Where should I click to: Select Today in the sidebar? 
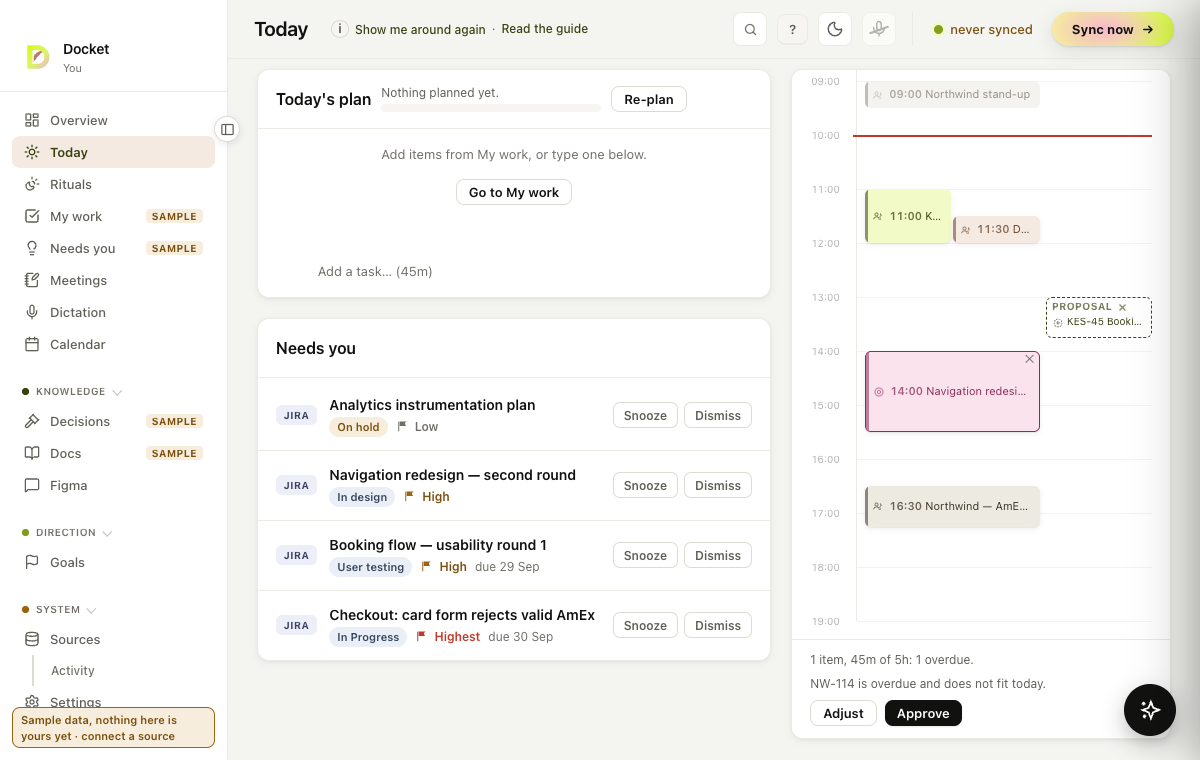[113, 152]
